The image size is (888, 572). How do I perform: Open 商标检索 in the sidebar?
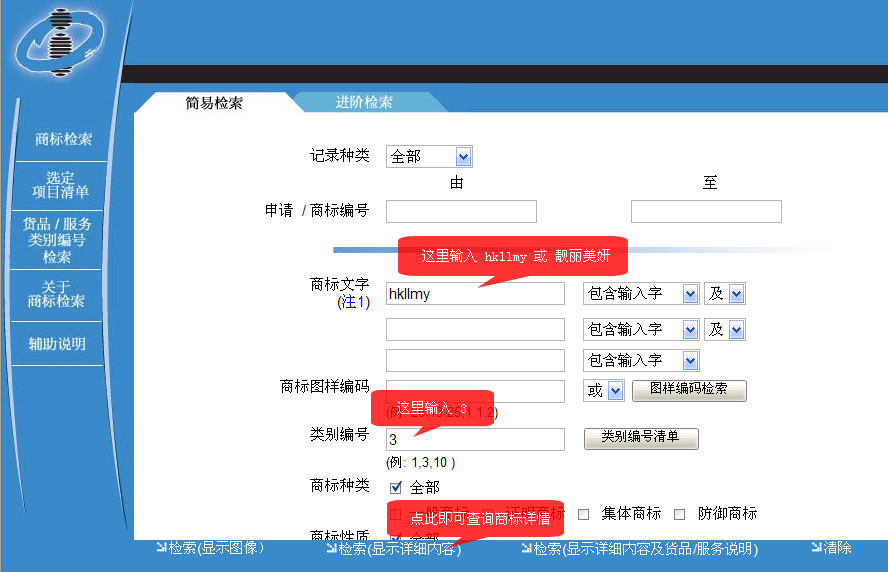click(64, 139)
